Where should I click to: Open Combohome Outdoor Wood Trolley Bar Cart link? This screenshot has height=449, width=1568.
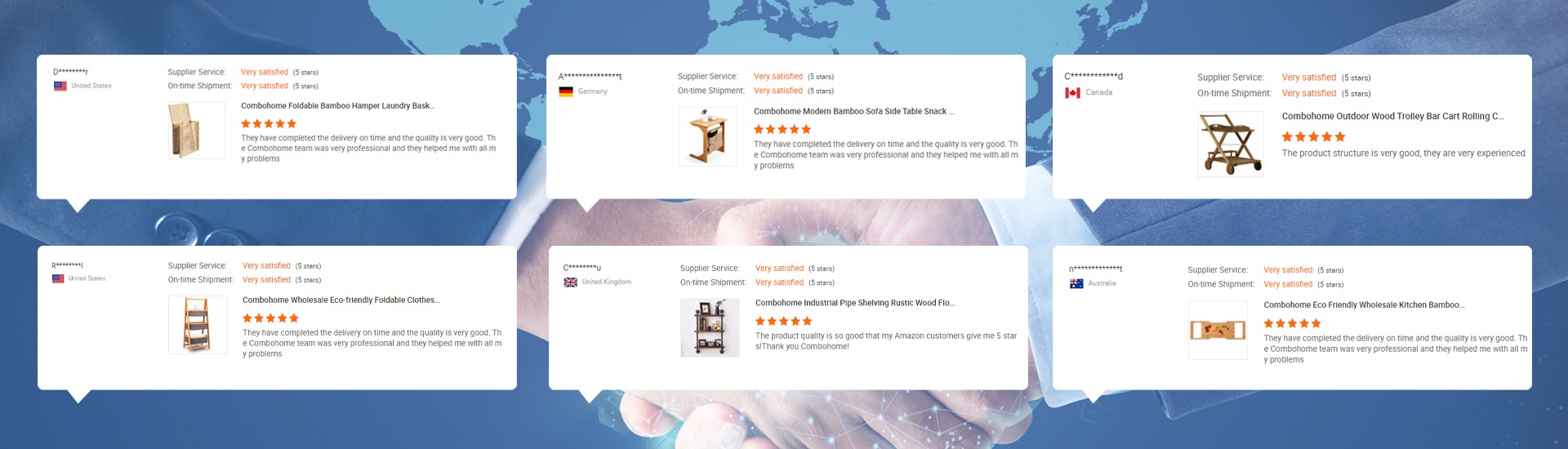click(x=1392, y=116)
